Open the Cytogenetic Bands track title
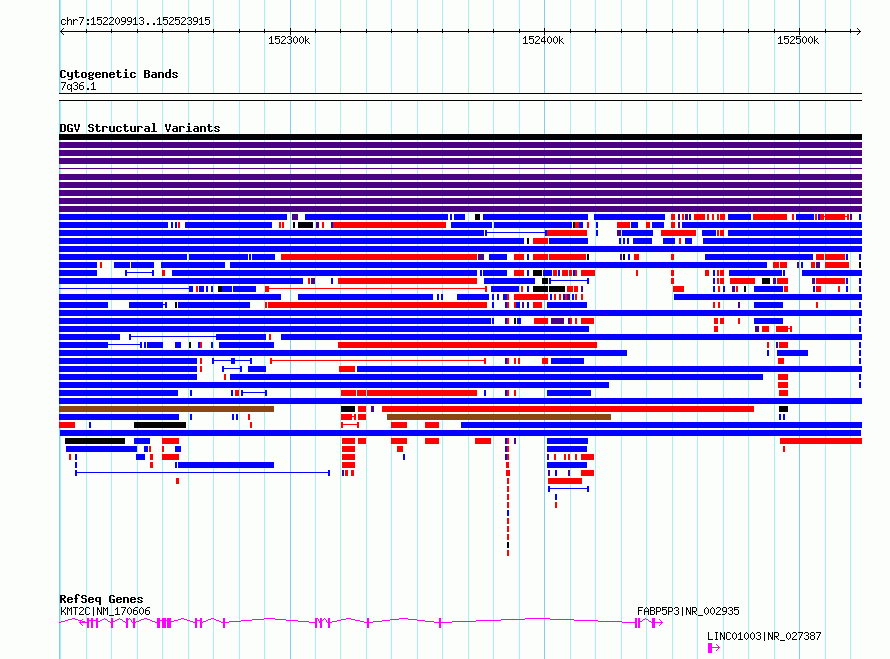Image resolution: width=890 pixels, height=659 pixels. coord(119,74)
